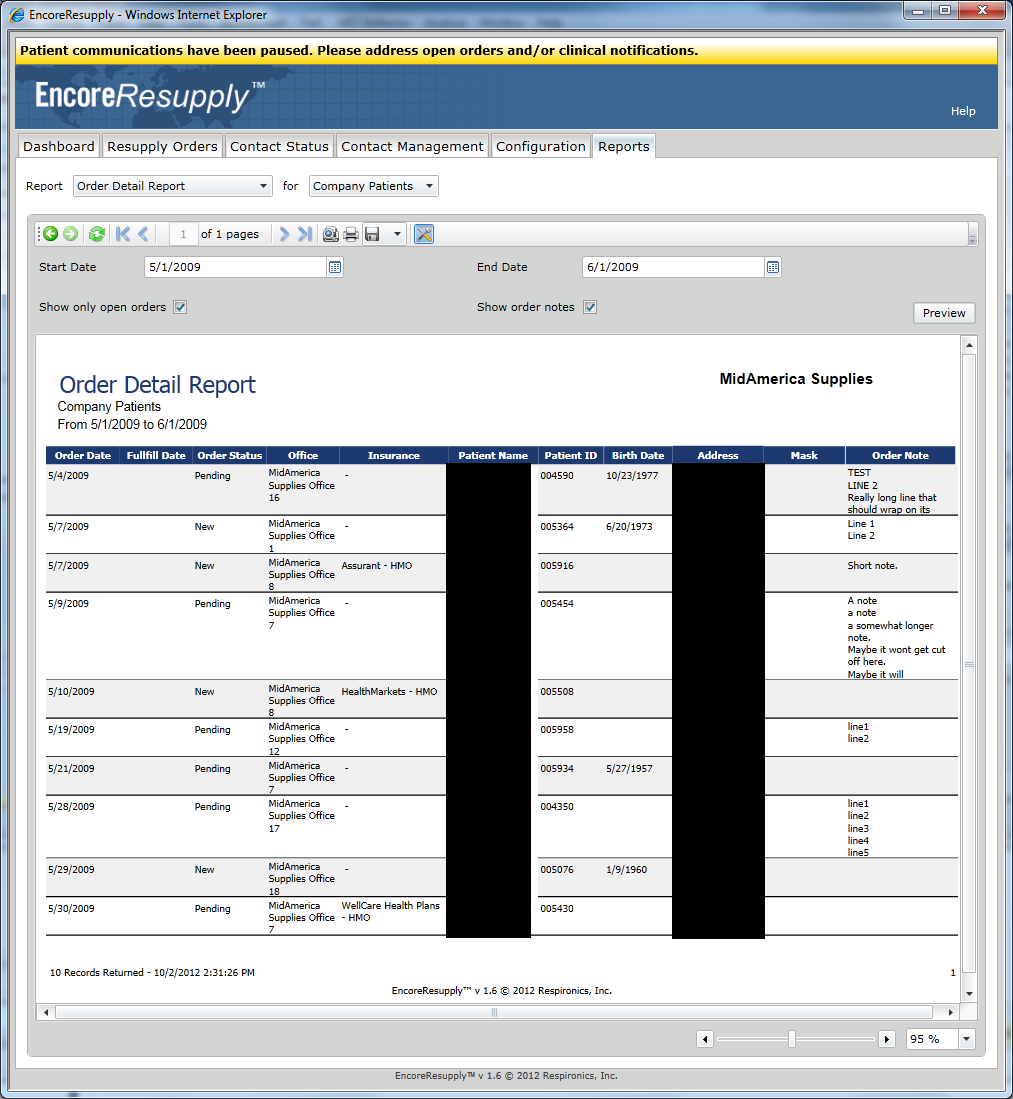
Task: Go to next report page
Action: tap(284, 234)
